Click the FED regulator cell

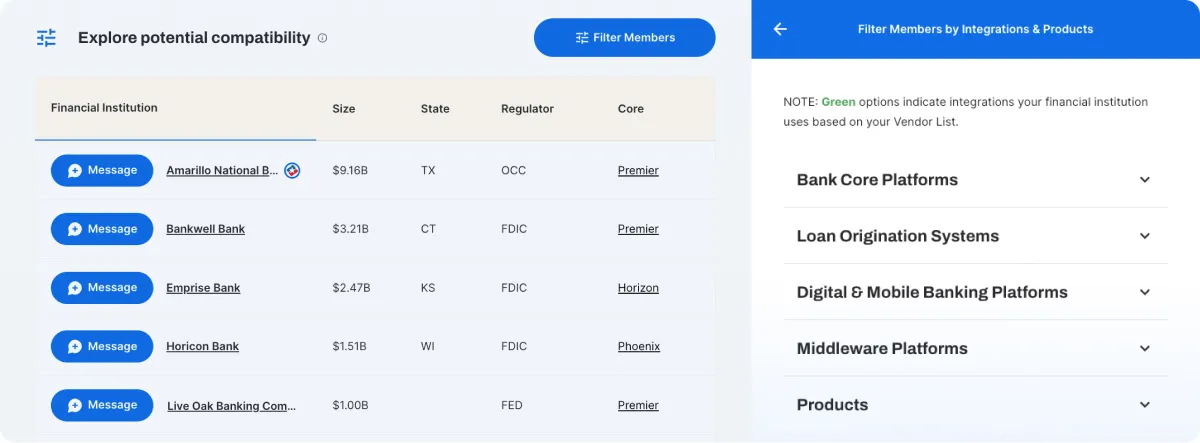[x=512, y=406]
